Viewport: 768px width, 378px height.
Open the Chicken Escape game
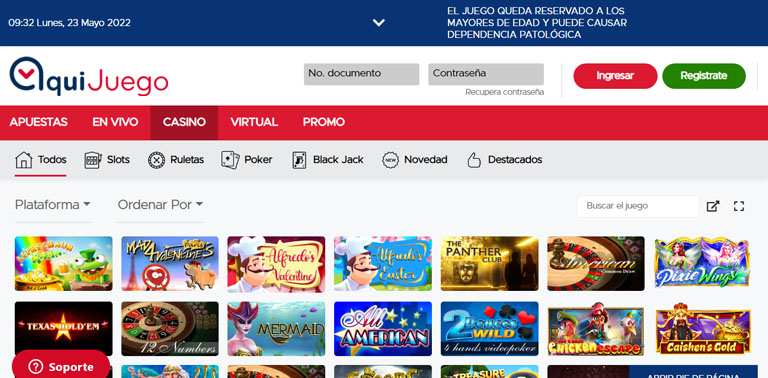(596, 329)
